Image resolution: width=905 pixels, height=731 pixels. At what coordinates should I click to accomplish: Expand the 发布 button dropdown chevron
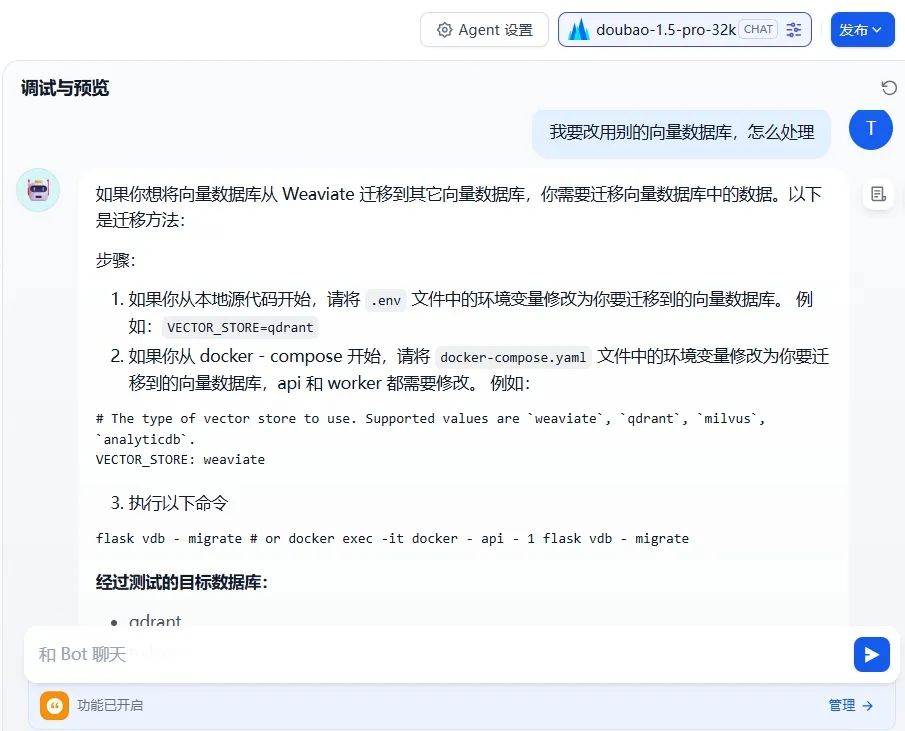(876, 30)
